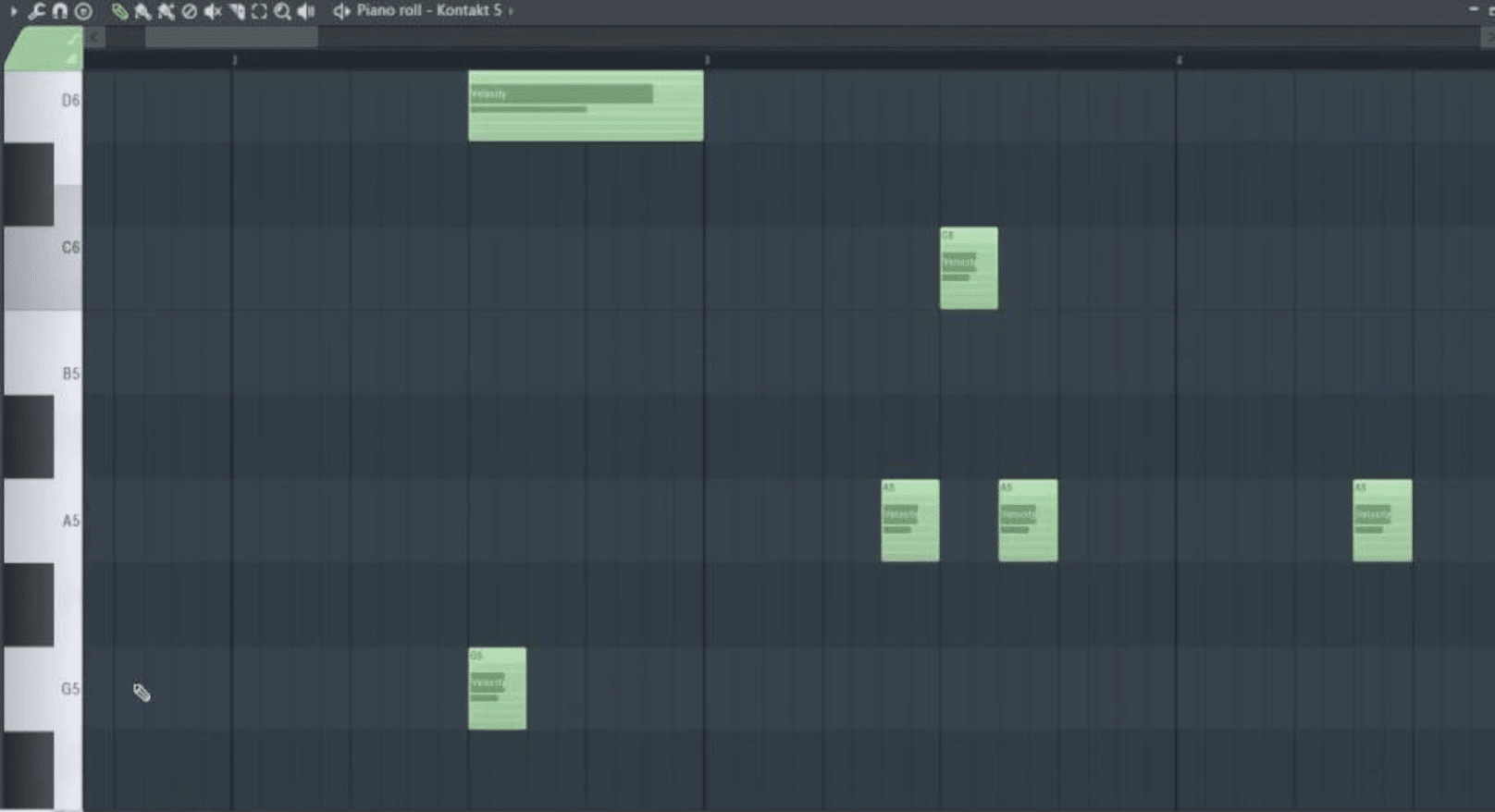Select the Zoom magnifier tool
The height and width of the screenshot is (812, 1495).
click(282, 11)
